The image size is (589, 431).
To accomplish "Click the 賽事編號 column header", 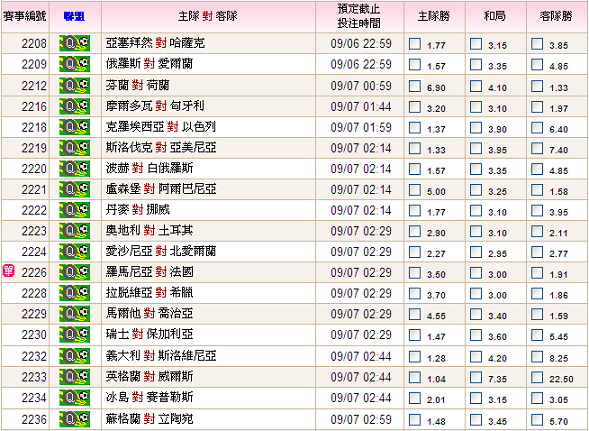I will coord(25,17).
